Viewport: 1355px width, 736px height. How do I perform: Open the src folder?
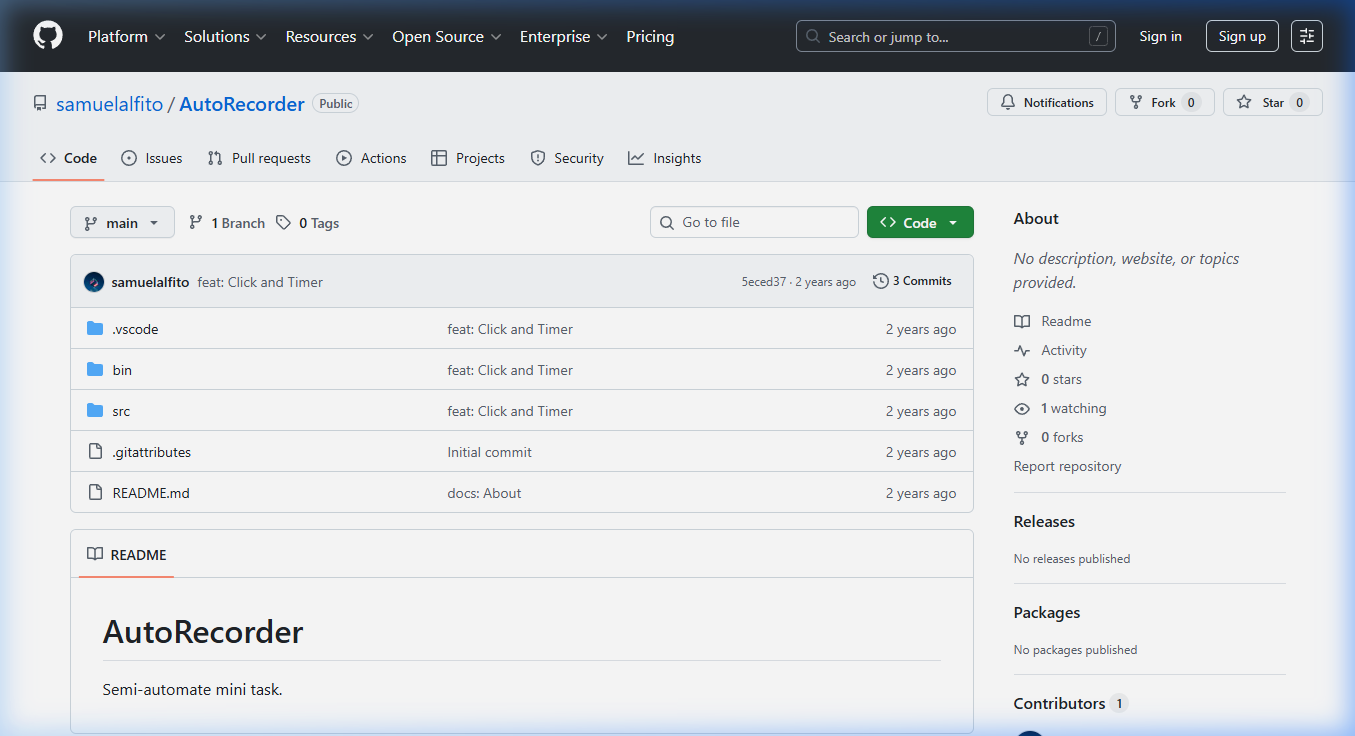coord(121,411)
